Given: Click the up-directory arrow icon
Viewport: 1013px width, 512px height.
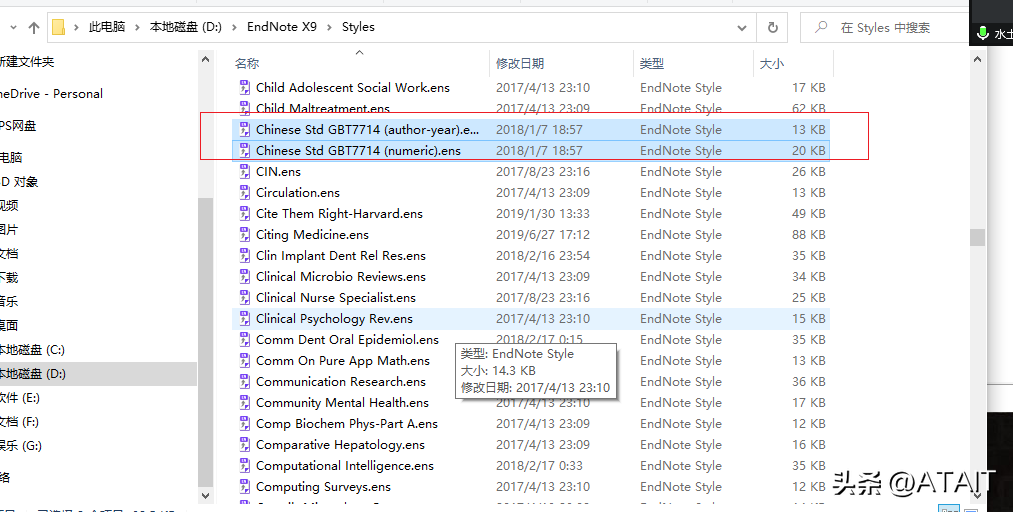Looking at the screenshot, I should 34,27.
